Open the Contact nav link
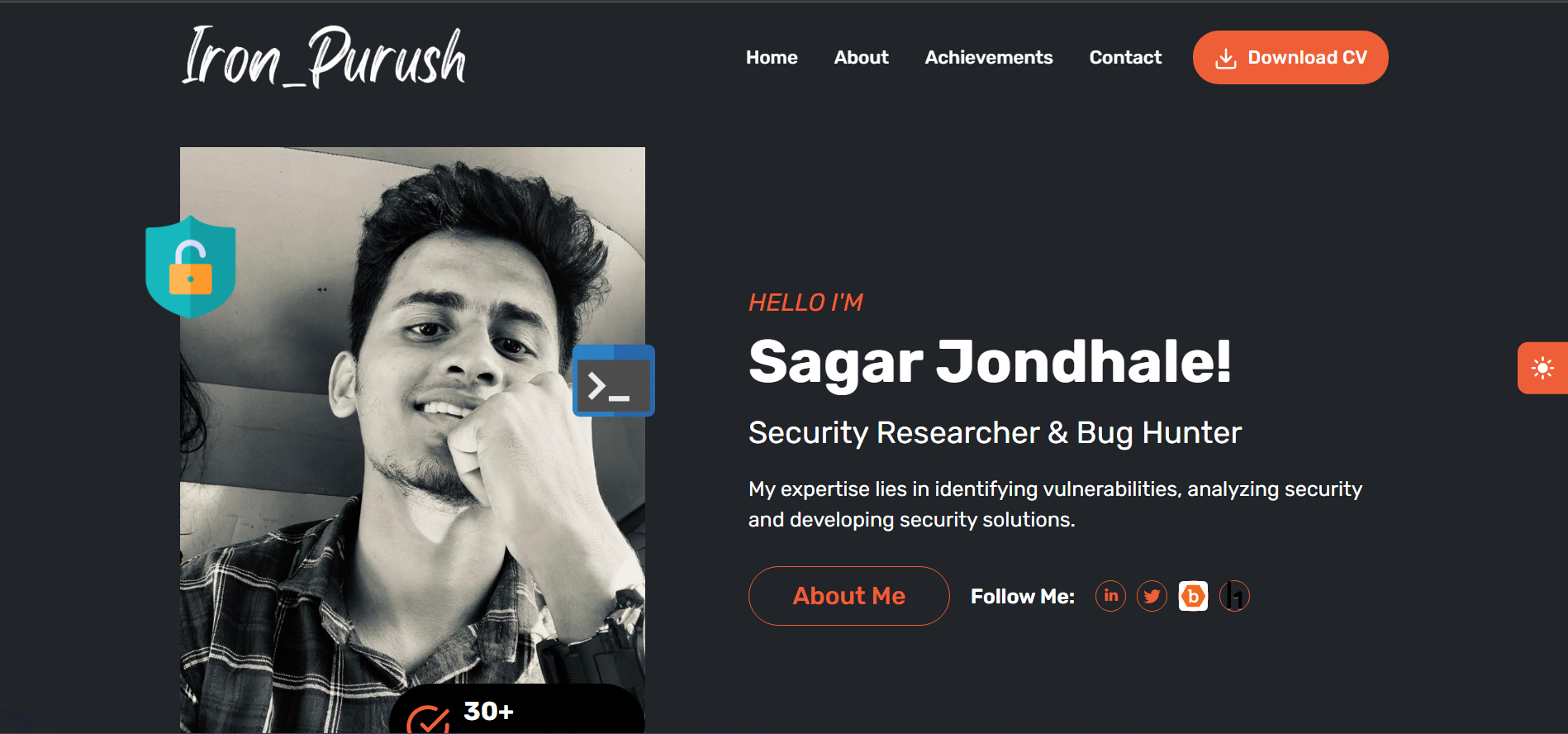Image resolution: width=1568 pixels, height=734 pixels. [x=1125, y=58]
